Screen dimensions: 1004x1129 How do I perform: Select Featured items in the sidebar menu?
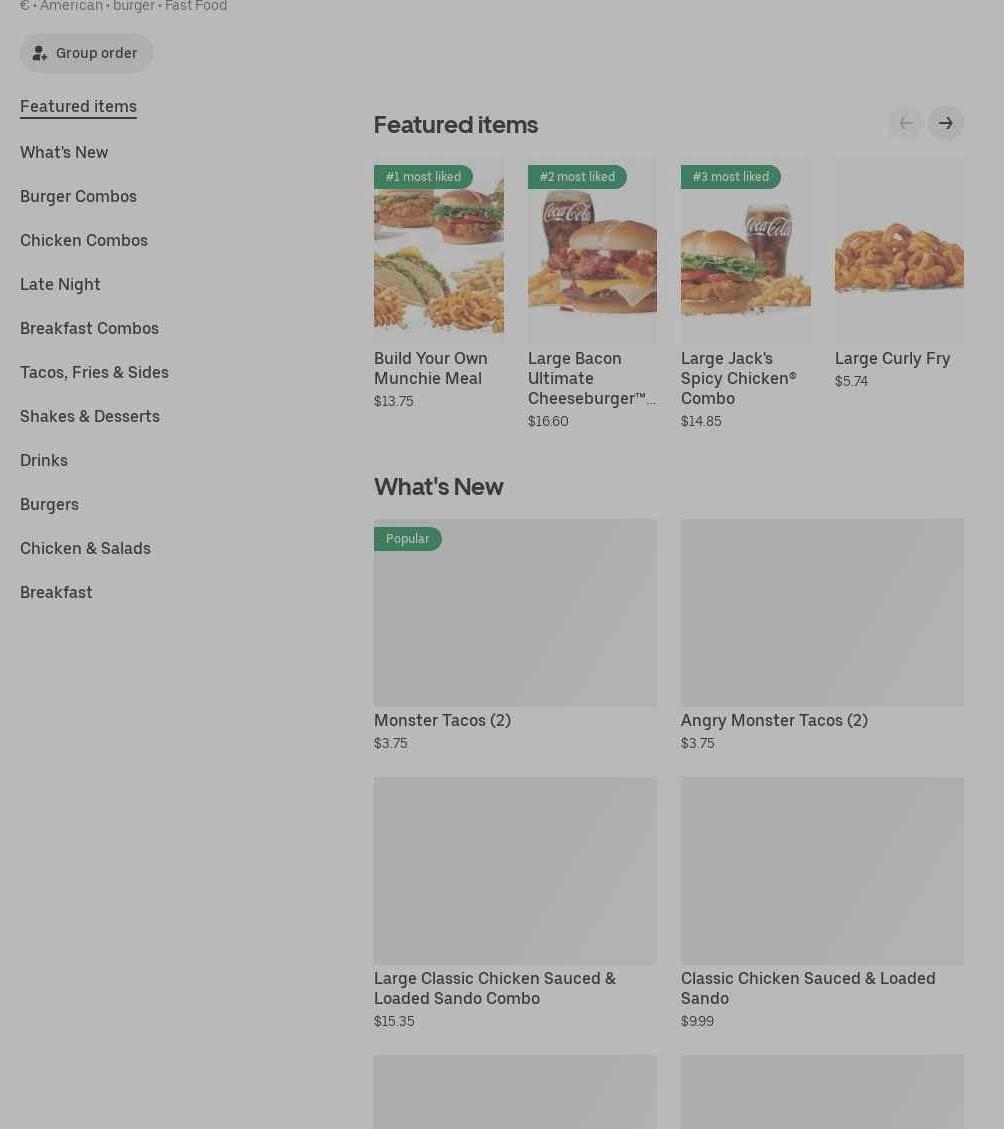[78, 106]
